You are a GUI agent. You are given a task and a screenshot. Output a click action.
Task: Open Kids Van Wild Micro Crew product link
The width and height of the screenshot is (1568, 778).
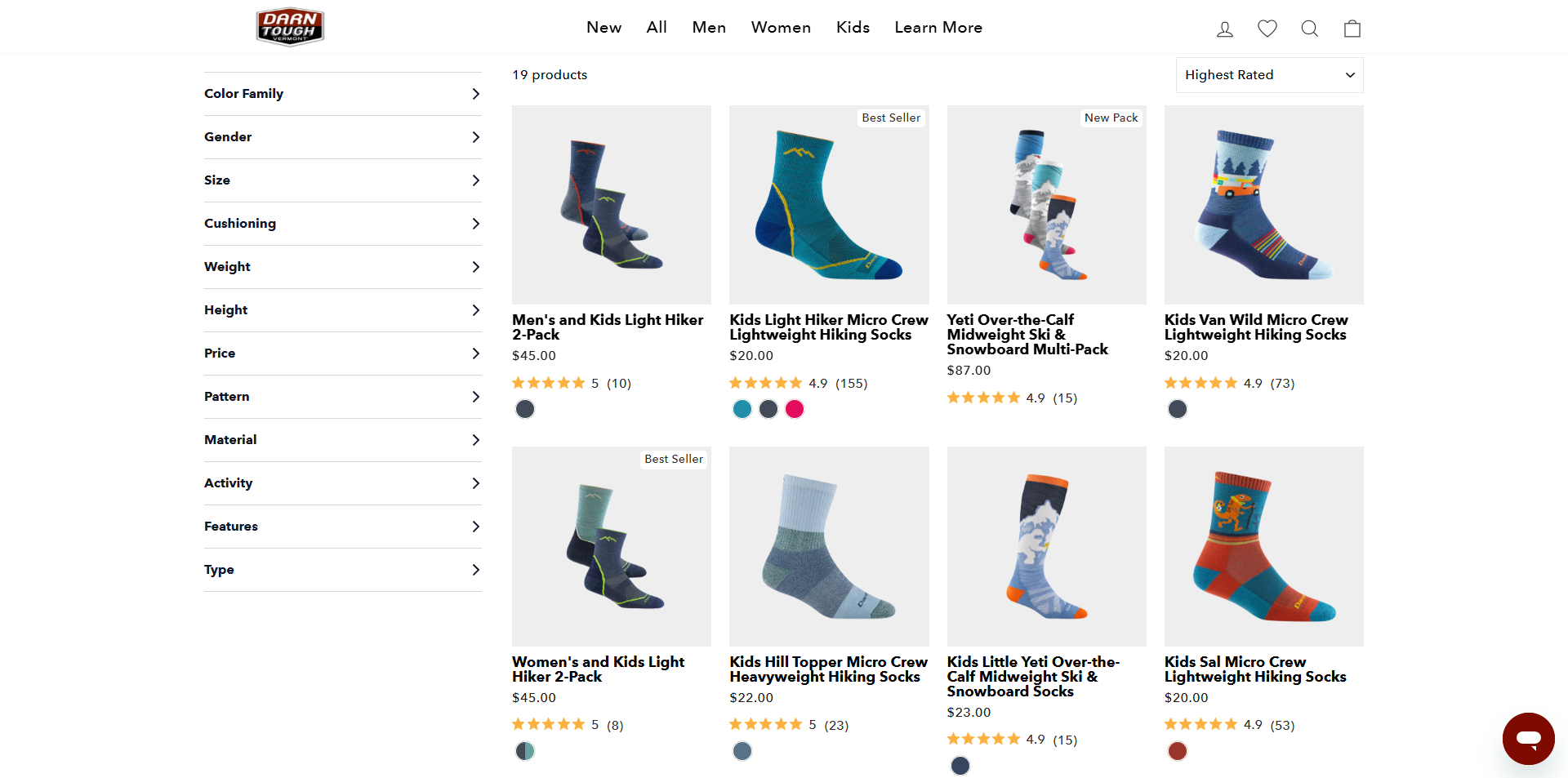pyautogui.click(x=1255, y=327)
